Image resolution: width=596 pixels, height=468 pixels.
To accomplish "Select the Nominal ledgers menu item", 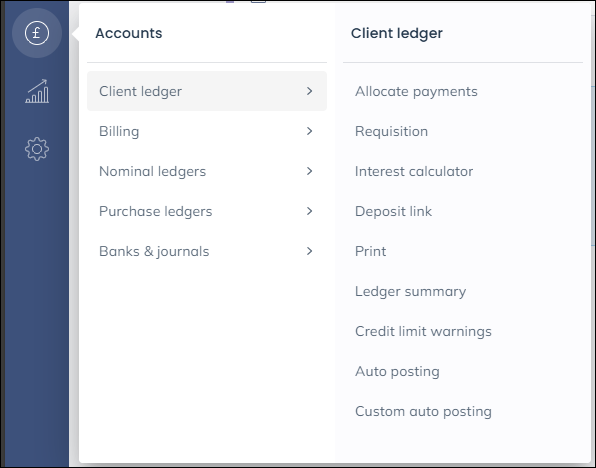I will click(207, 171).
